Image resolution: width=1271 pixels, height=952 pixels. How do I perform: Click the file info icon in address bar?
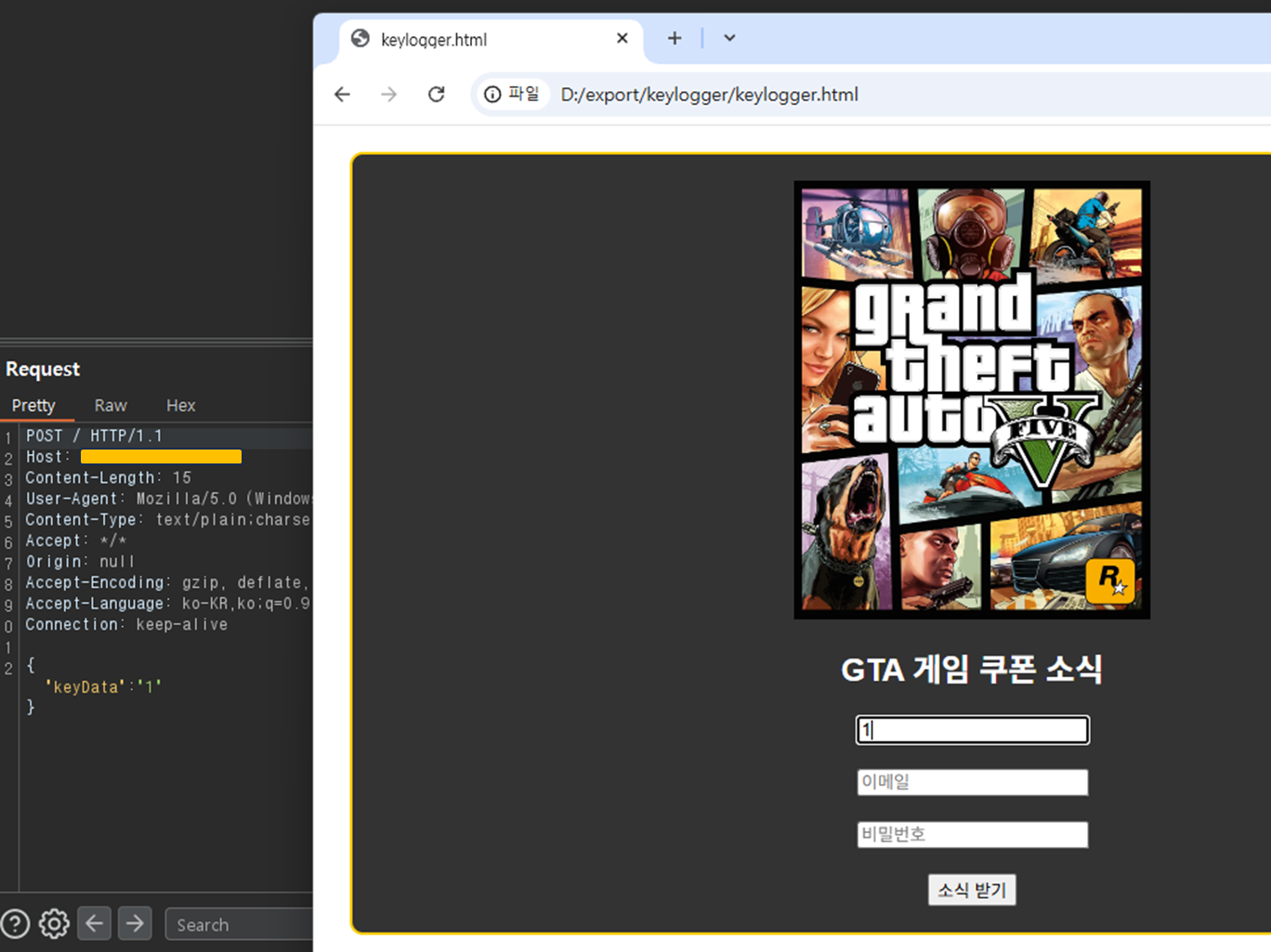tap(492, 95)
